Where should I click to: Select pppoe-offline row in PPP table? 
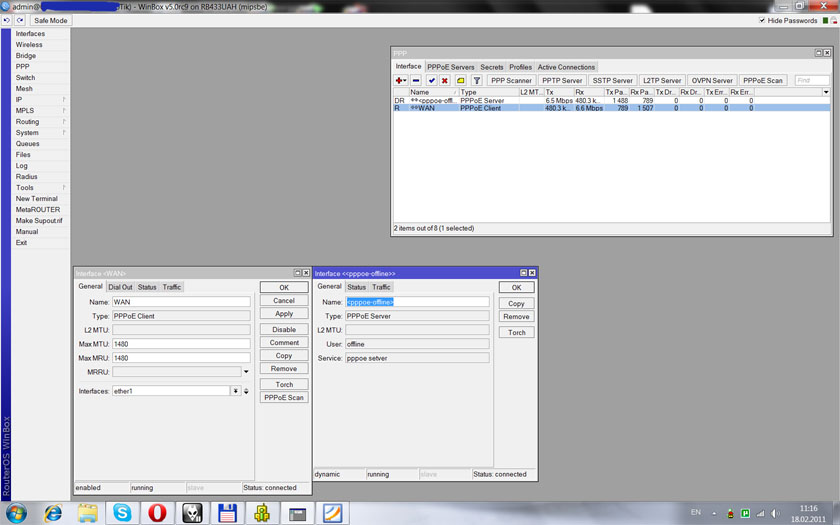coord(612,100)
